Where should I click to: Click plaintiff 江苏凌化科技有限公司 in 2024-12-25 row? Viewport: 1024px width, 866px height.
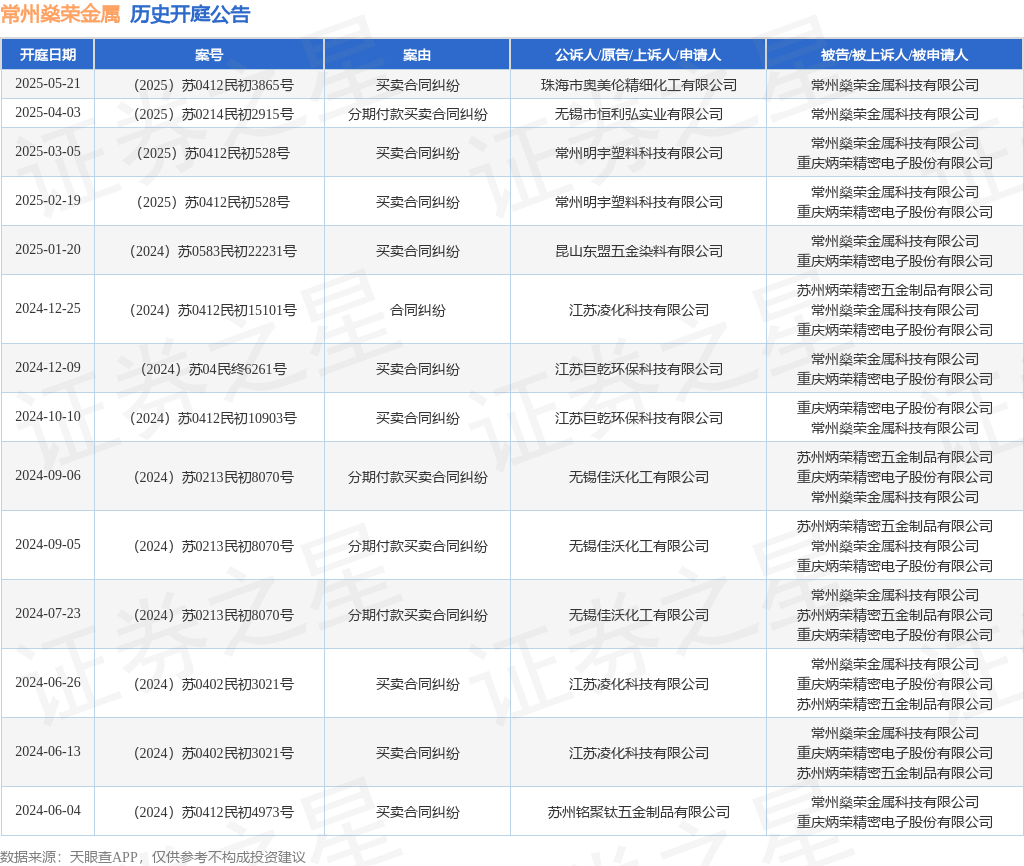click(639, 310)
